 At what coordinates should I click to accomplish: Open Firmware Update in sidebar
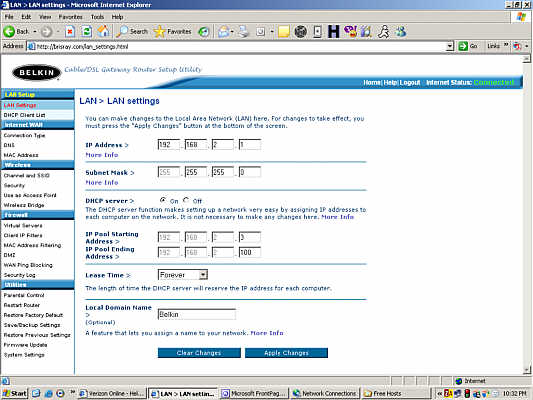[x=25, y=345]
